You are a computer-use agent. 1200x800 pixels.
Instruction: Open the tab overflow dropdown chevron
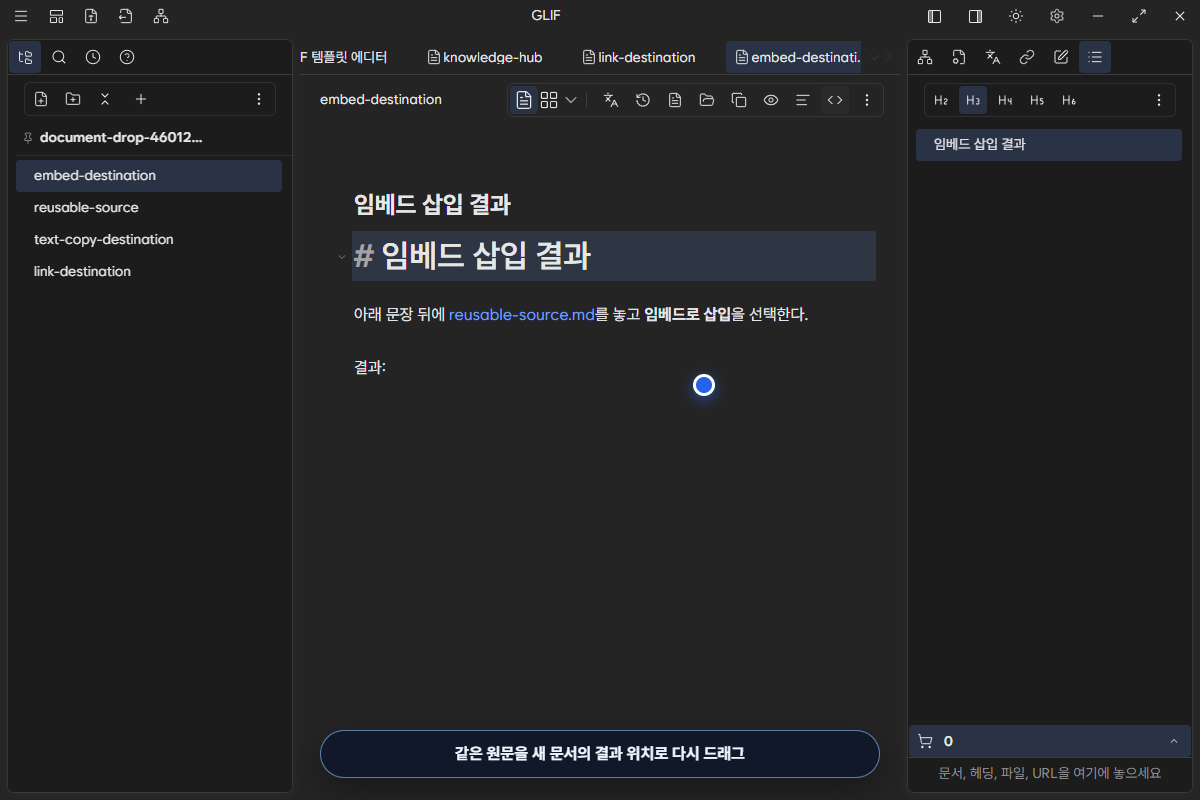pyautogui.click(x=875, y=57)
